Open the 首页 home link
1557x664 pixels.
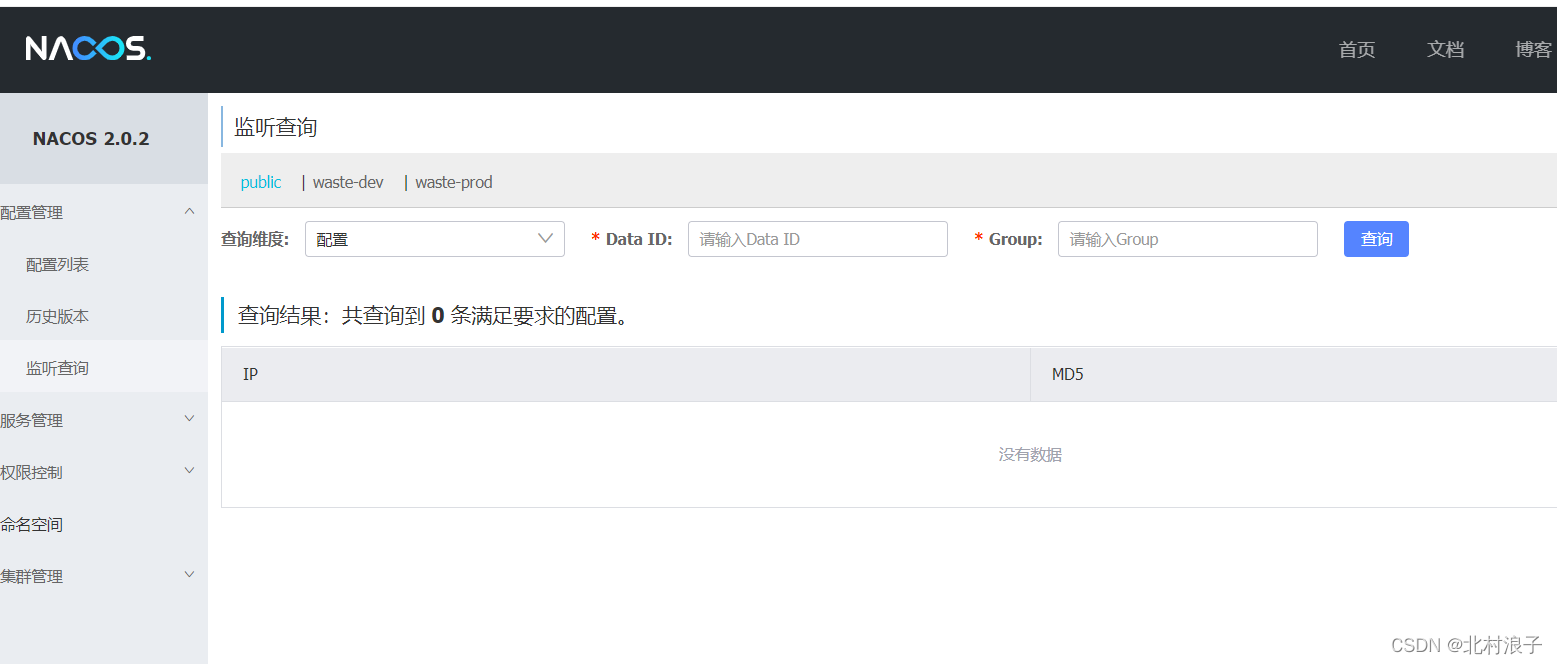pos(1357,50)
